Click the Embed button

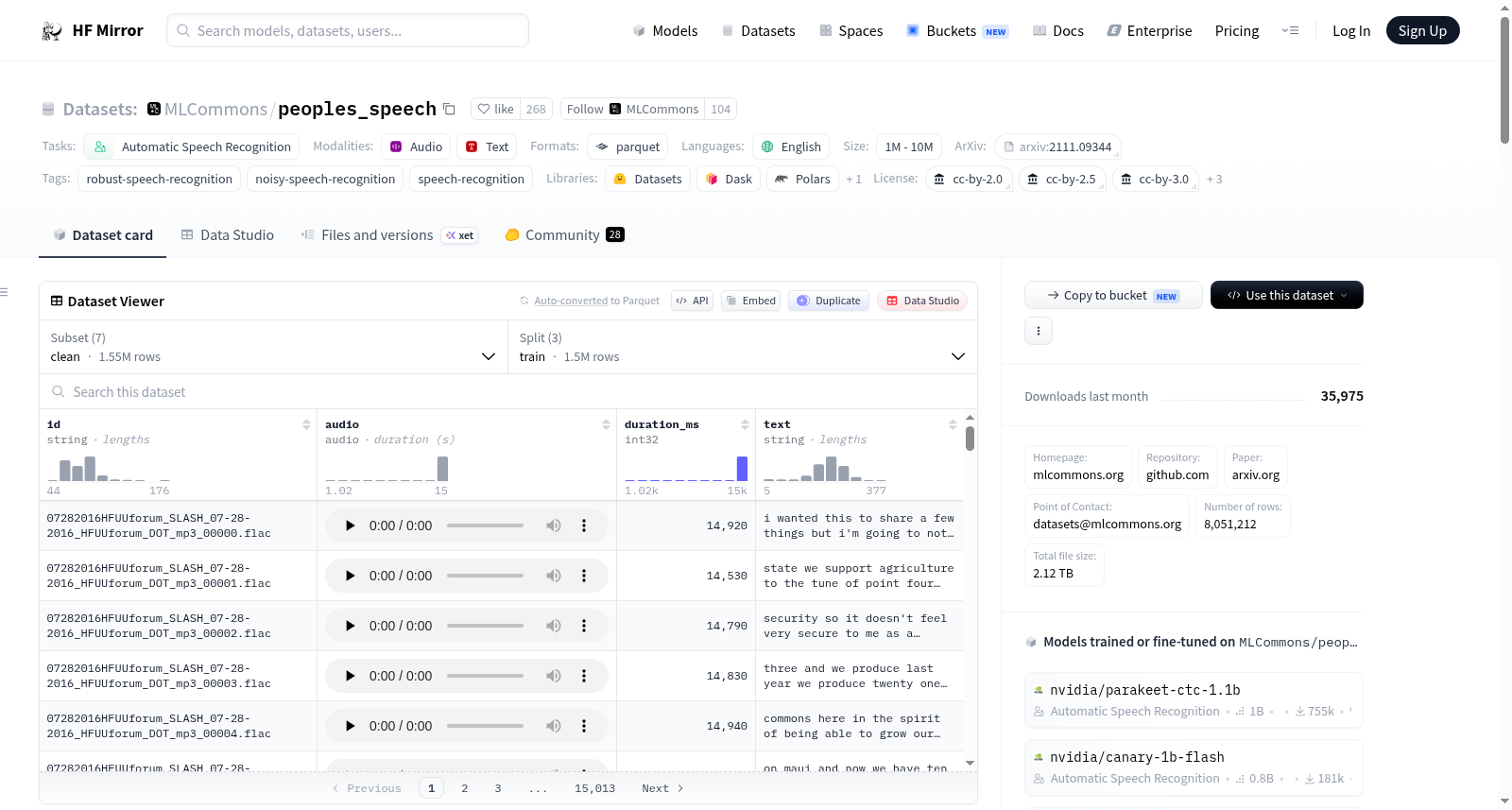click(x=750, y=301)
